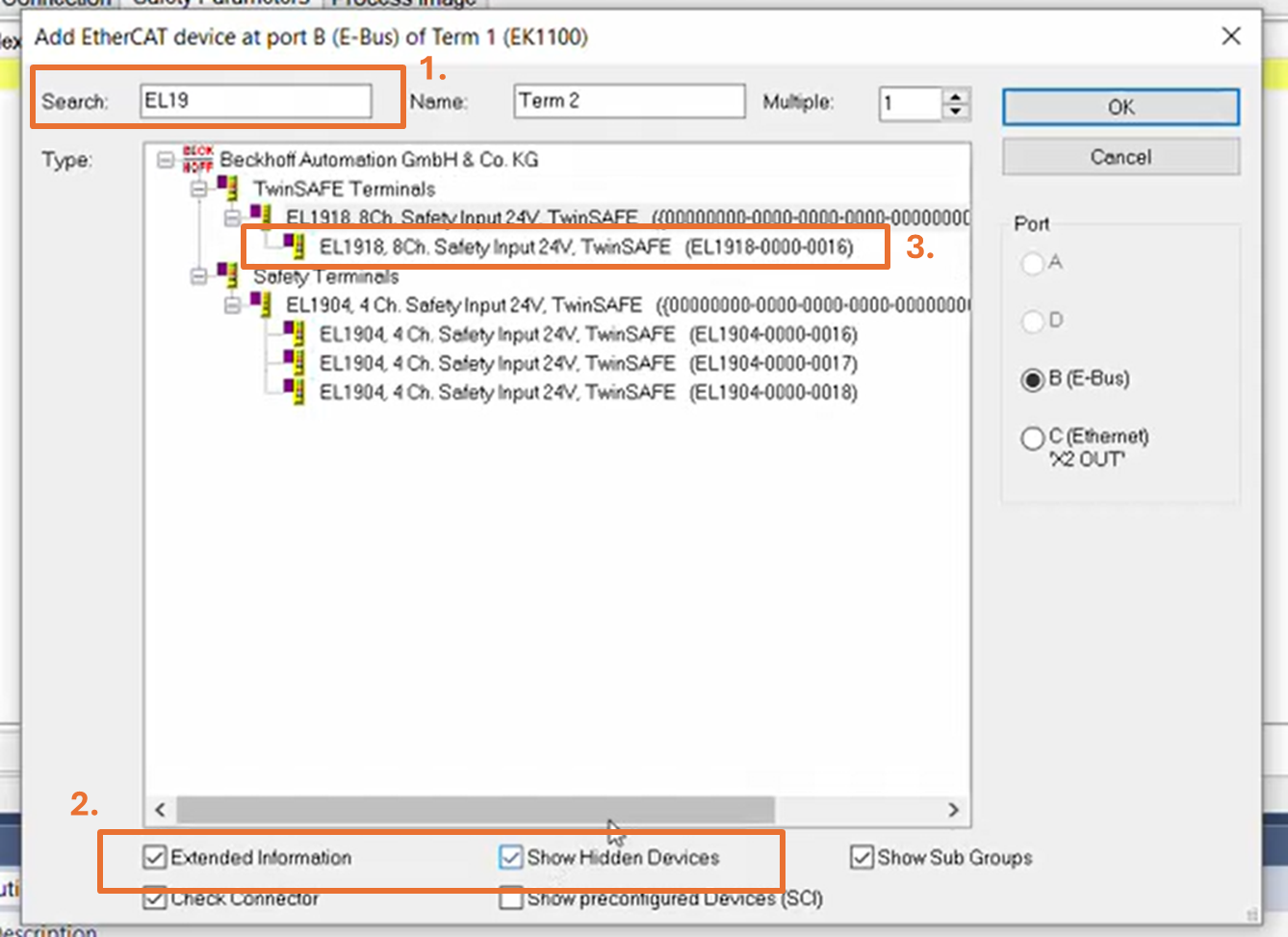
Task: Click the EL1904-0000-0016 terminal icon
Action: pyautogui.click(x=295, y=334)
